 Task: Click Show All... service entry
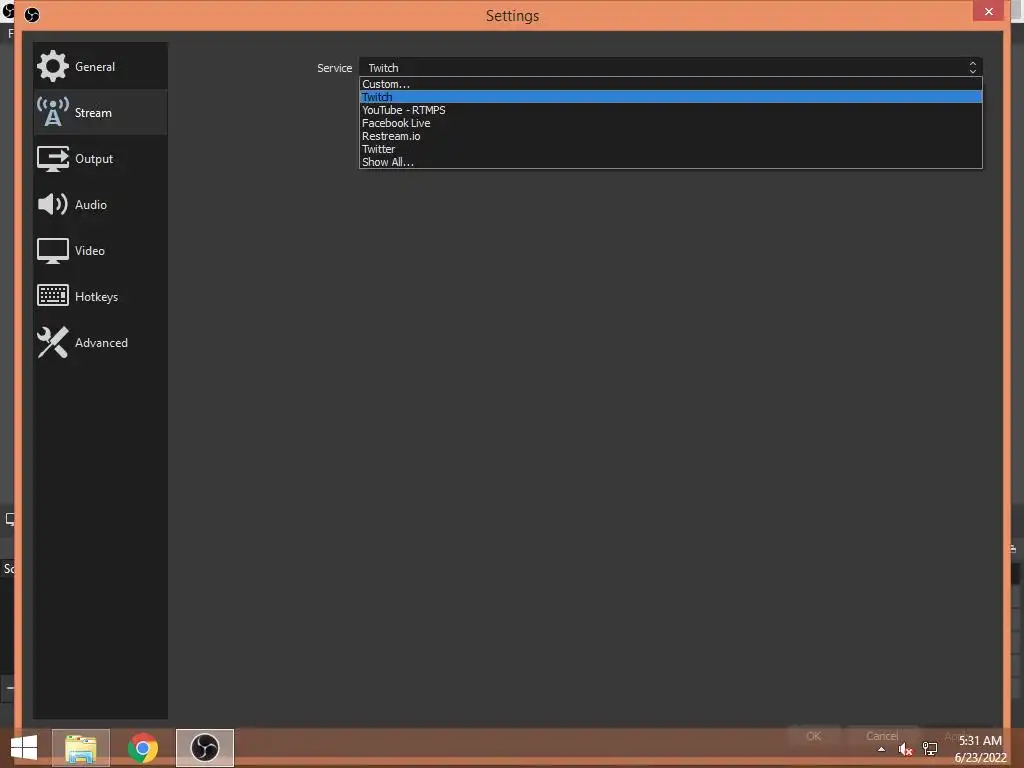[671, 162]
